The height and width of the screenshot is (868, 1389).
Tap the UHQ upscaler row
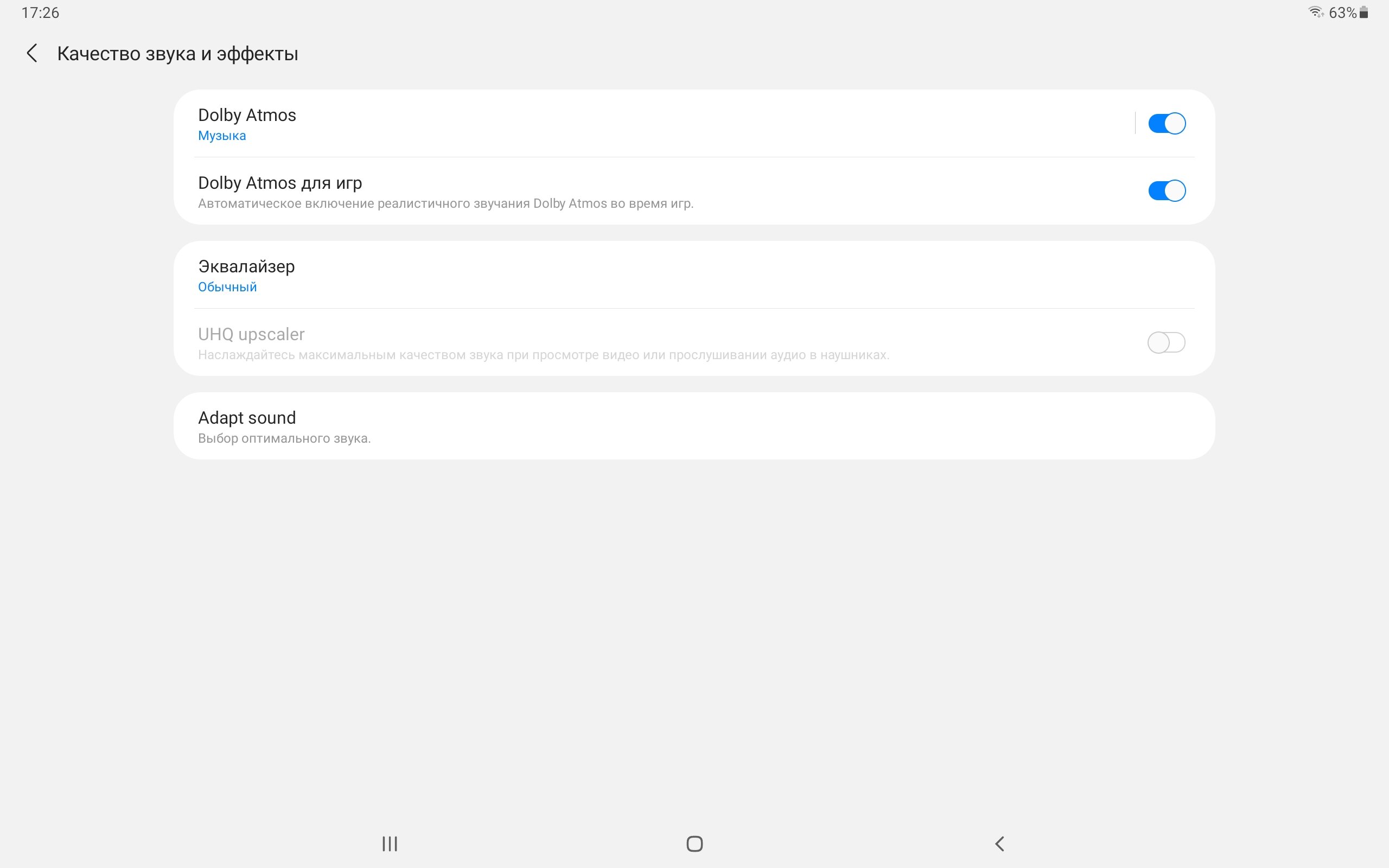[x=694, y=342]
